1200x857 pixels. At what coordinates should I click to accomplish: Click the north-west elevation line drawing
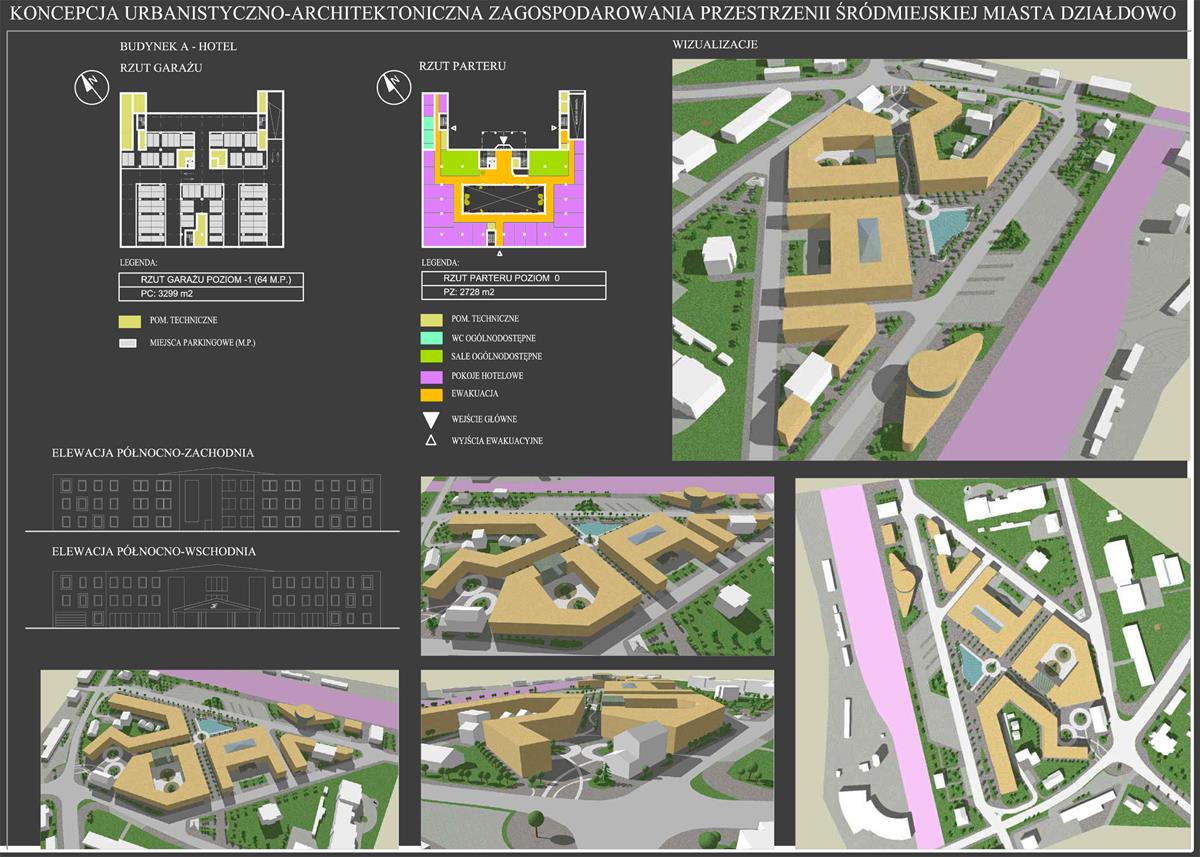[x=217, y=501]
